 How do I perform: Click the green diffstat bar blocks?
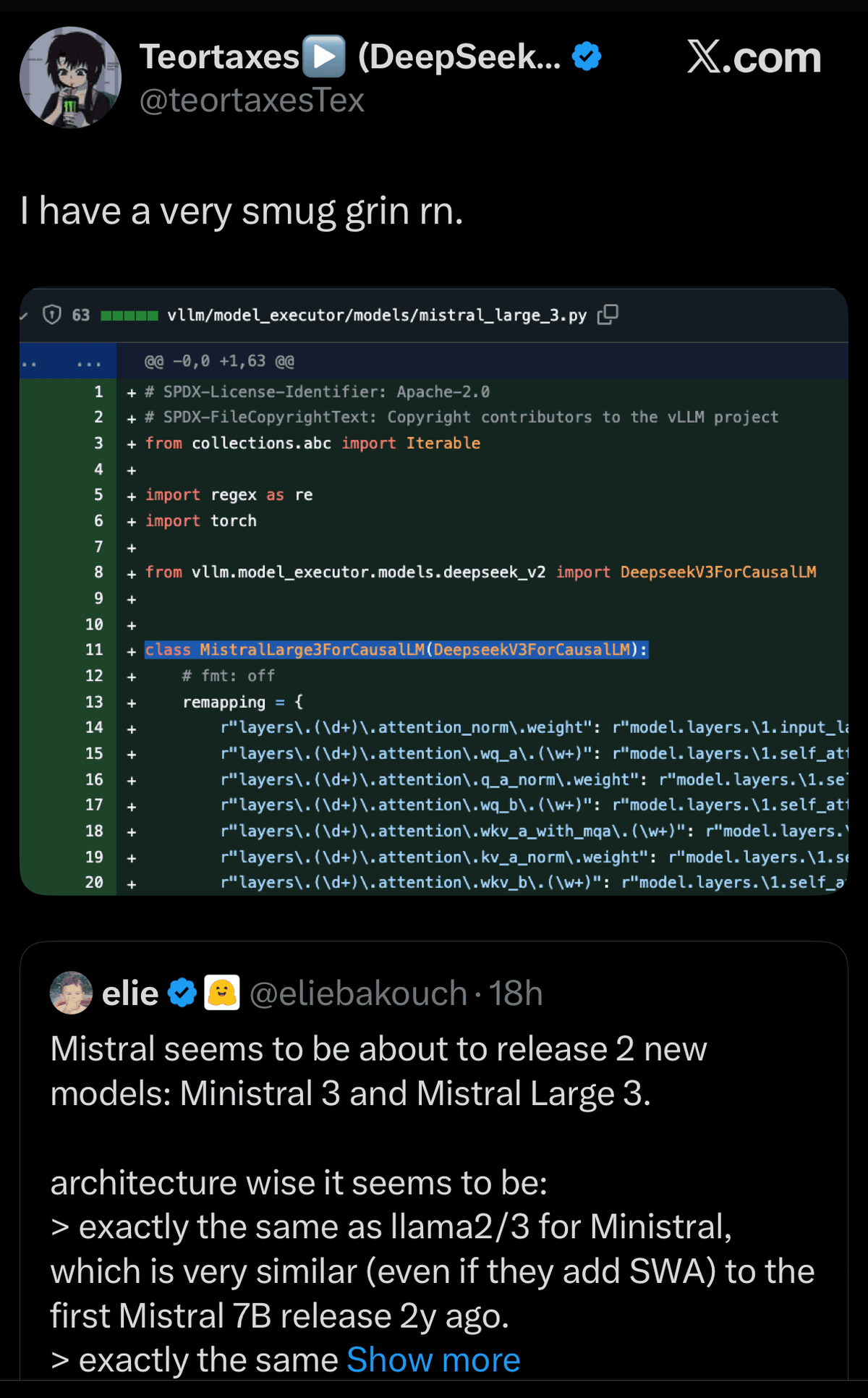(129, 315)
